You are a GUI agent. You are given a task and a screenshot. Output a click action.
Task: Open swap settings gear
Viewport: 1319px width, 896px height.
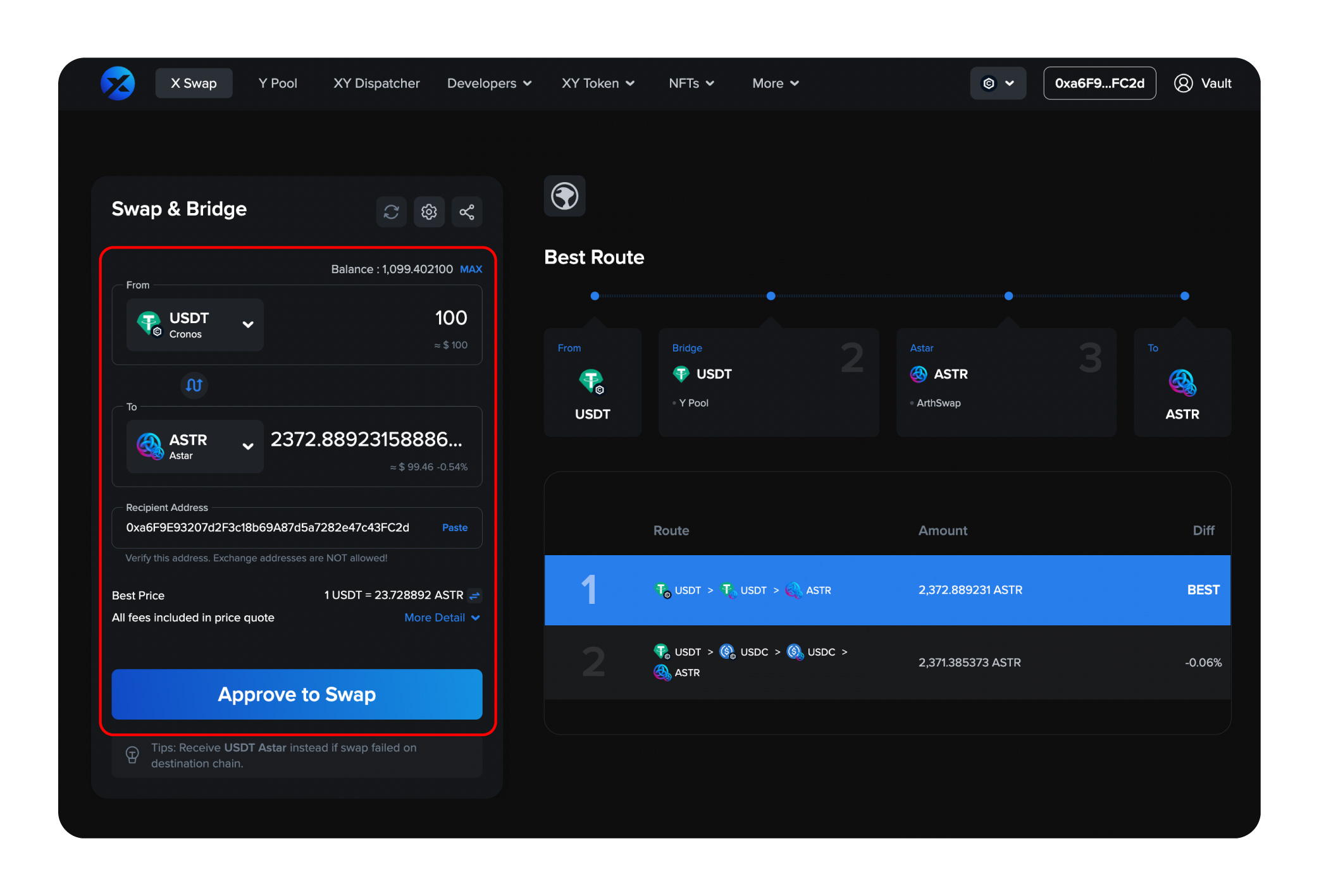(429, 212)
